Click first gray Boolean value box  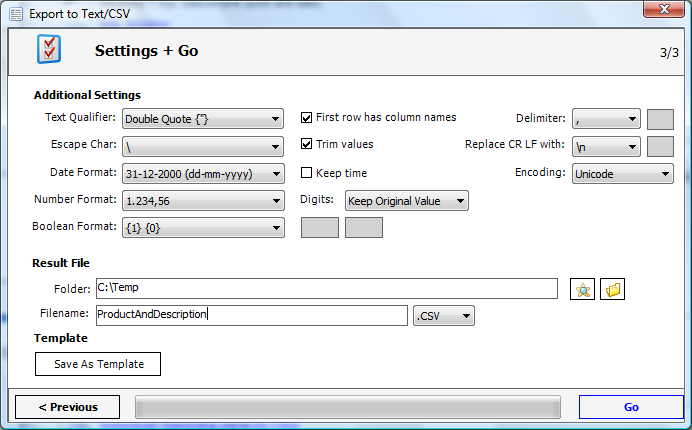point(320,227)
